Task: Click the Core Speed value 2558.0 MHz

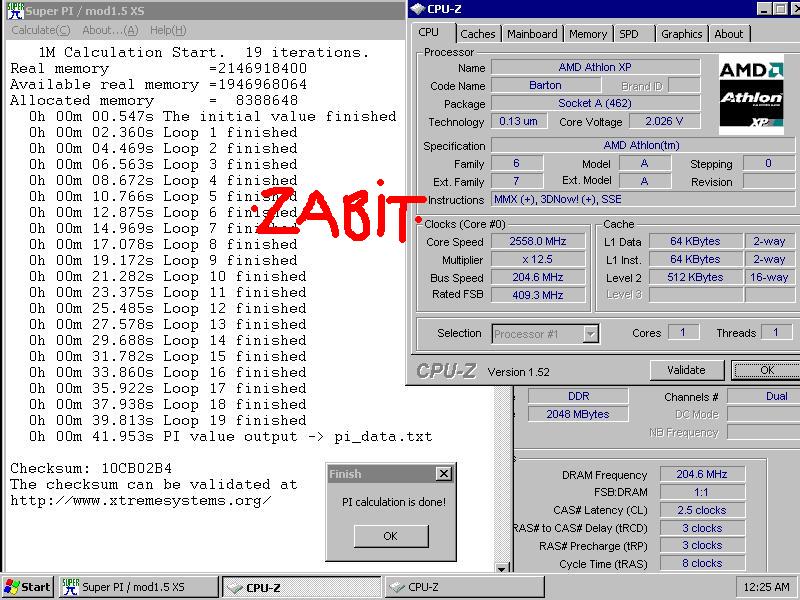Action: pyautogui.click(x=538, y=241)
